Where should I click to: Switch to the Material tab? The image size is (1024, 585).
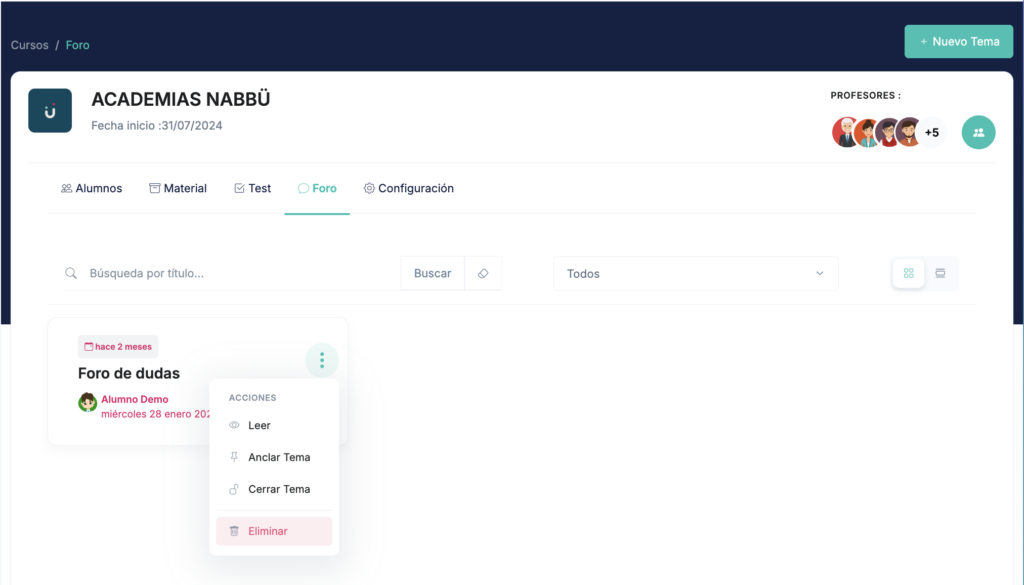tap(177, 188)
